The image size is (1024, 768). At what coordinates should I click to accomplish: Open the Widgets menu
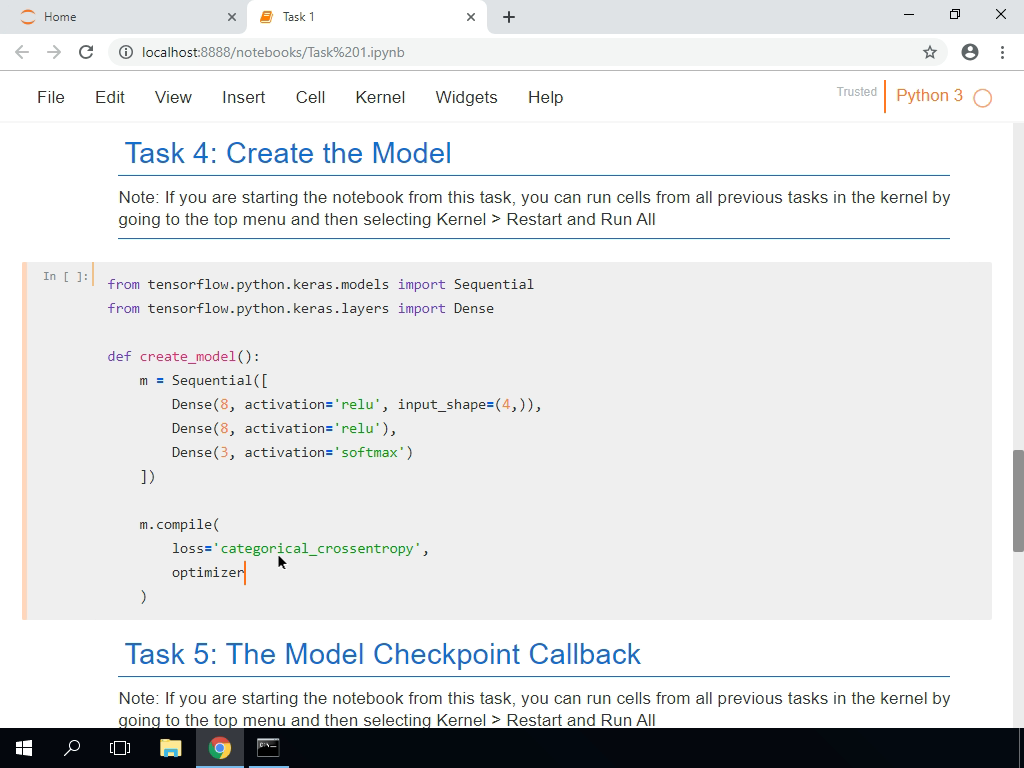pyautogui.click(x=466, y=97)
